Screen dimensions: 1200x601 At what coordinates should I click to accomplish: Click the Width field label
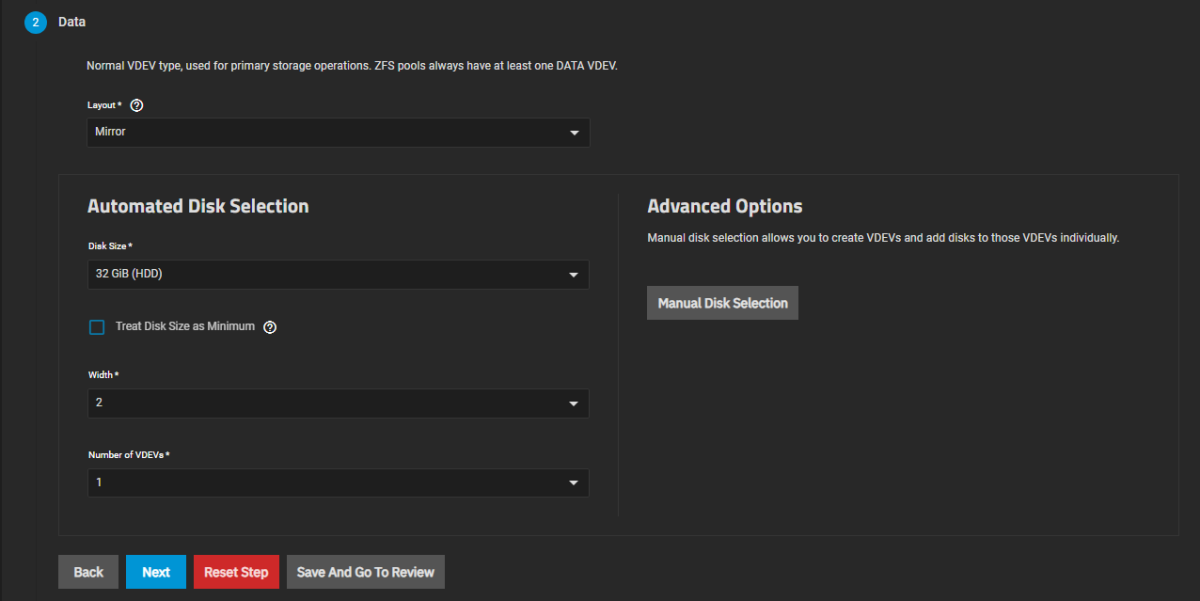click(x=103, y=375)
